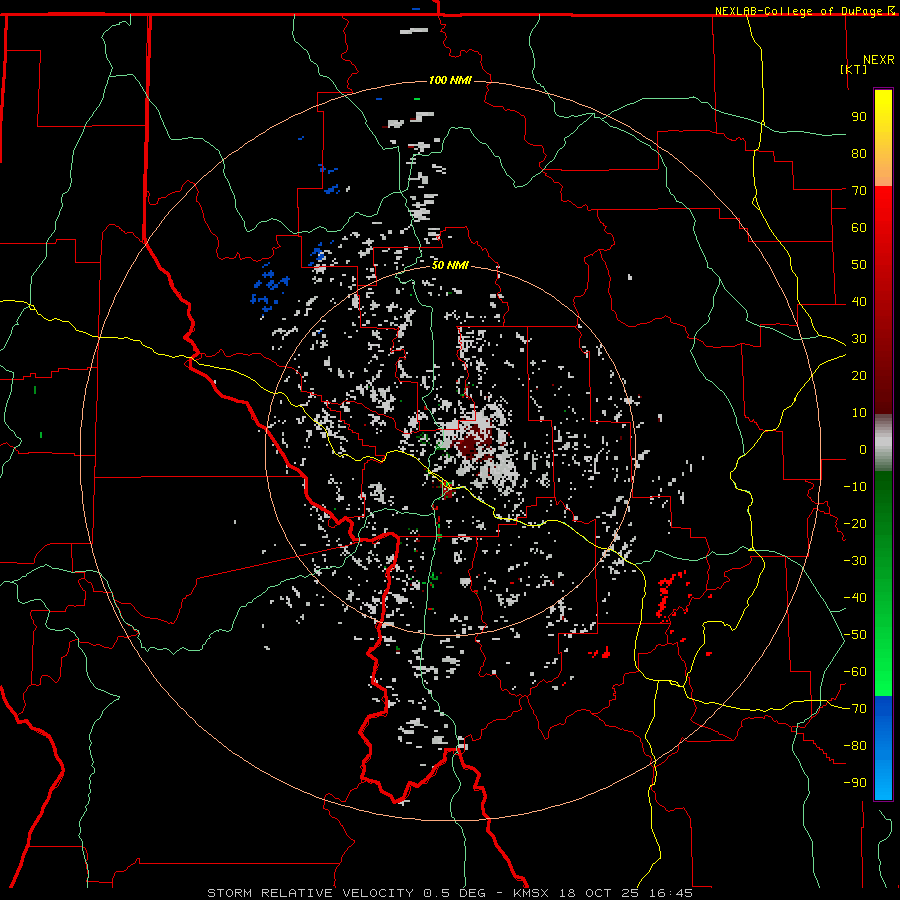Click the NEXR label above color bar
Viewport: 900px width, 900px height.
[x=878, y=59]
